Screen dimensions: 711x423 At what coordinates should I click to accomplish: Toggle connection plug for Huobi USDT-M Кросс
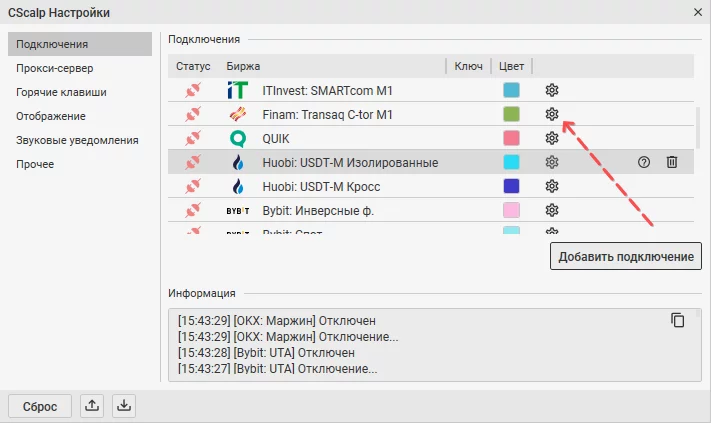point(194,186)
